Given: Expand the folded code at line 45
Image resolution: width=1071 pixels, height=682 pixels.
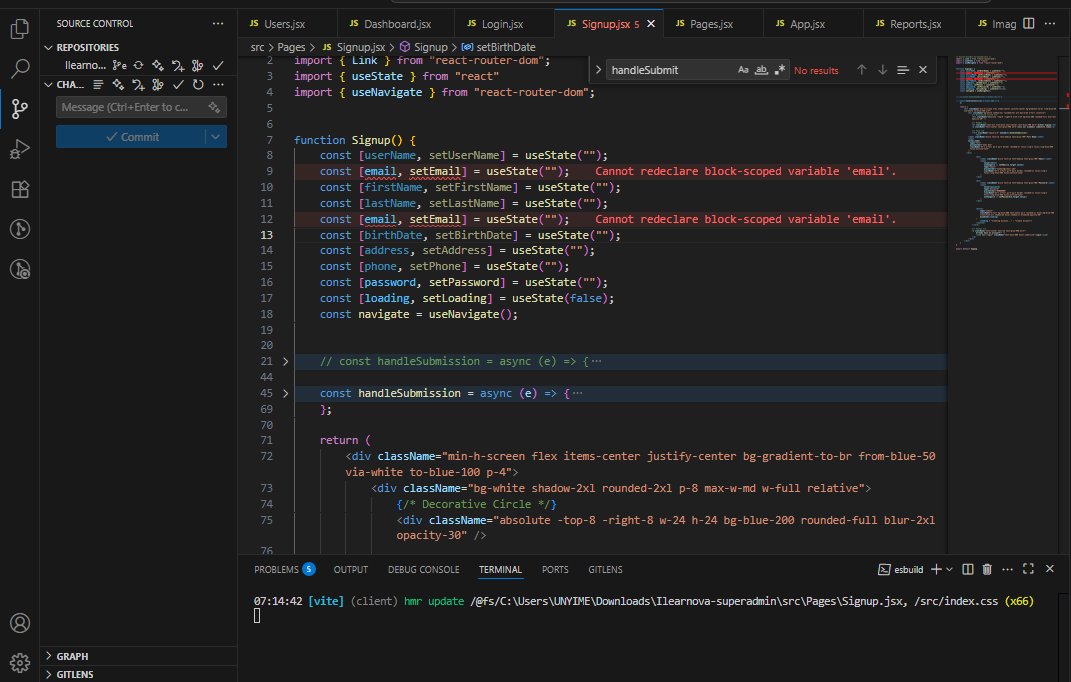Looking at the screenshot, I should click(285, 394).
